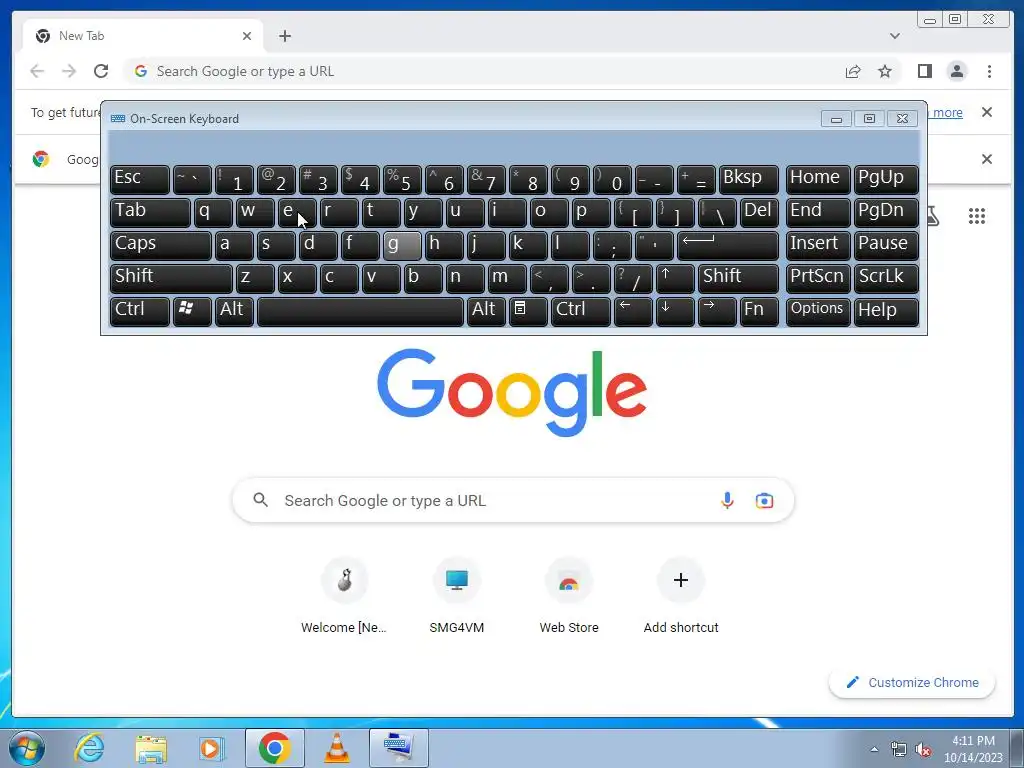Open Windows Media Player from taskbar
The height and width of the screenshot is (768, 1024).
point(212,748)
